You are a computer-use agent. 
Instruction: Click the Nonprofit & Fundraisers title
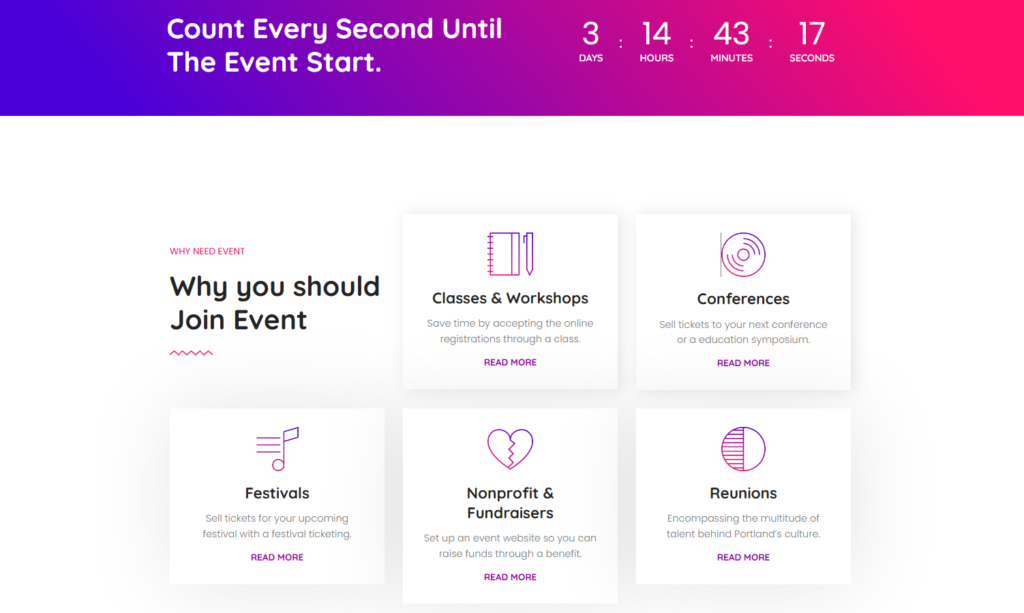pos(510,503)
